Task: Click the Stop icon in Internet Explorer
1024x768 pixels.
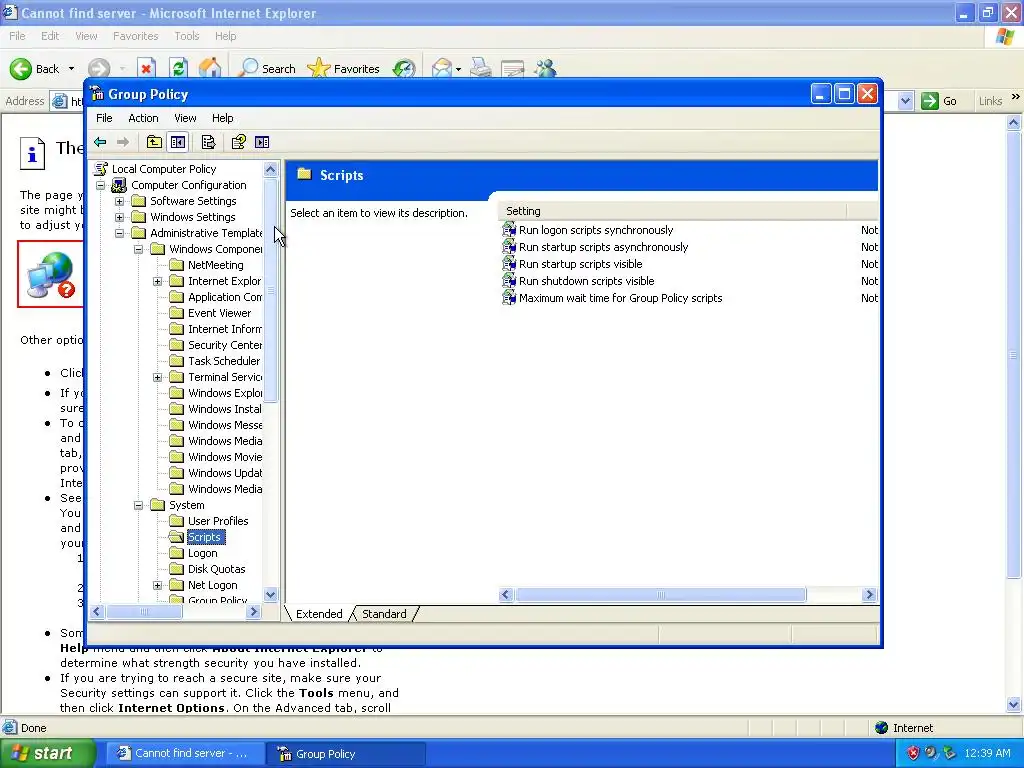Action: pos(146,69)
